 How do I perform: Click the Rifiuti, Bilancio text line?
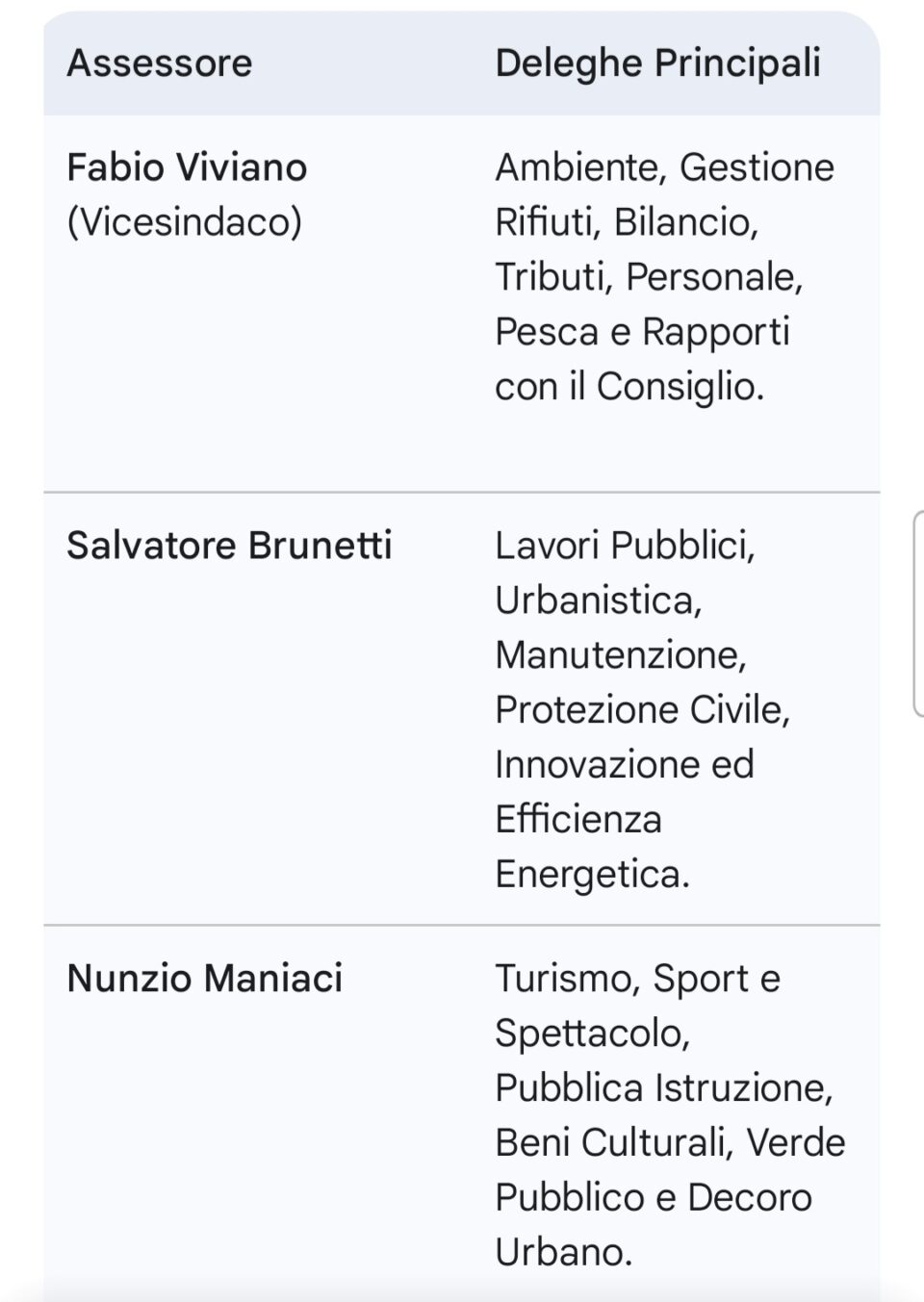tap(627, 222)
